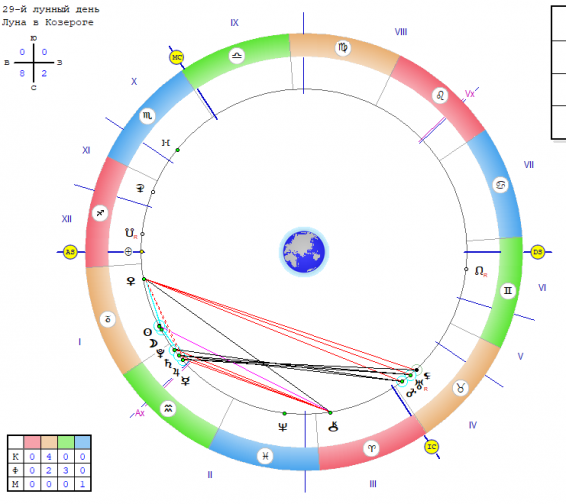Click the house IX label
This screenshot has height=504, width=566.
234,22
